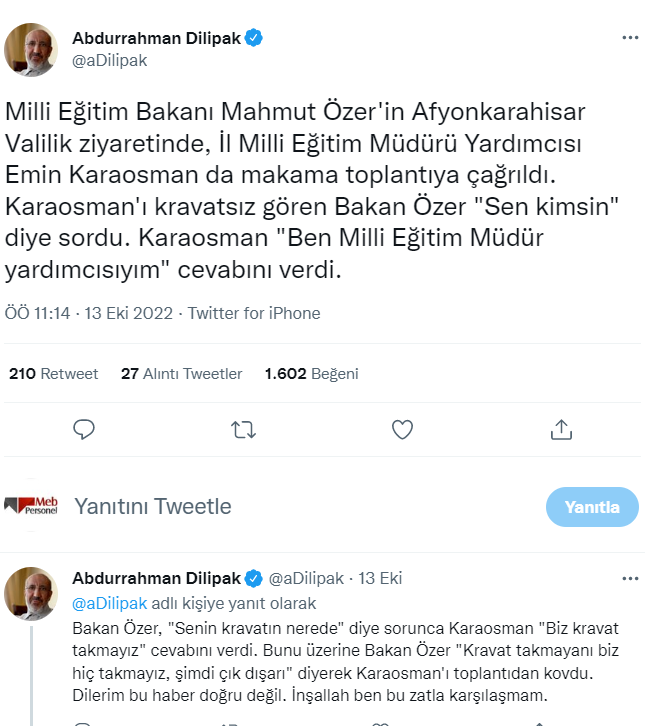
Task: Click the reply speech bubble icon
Action: (84, 429)
